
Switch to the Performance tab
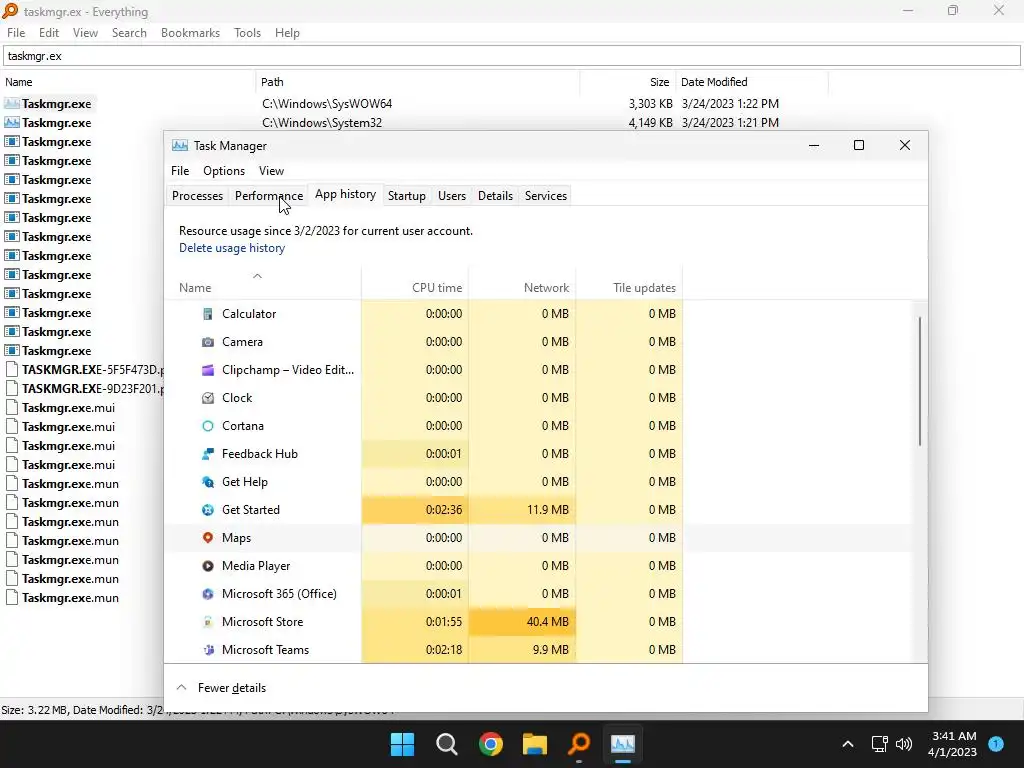click(269, 196)
